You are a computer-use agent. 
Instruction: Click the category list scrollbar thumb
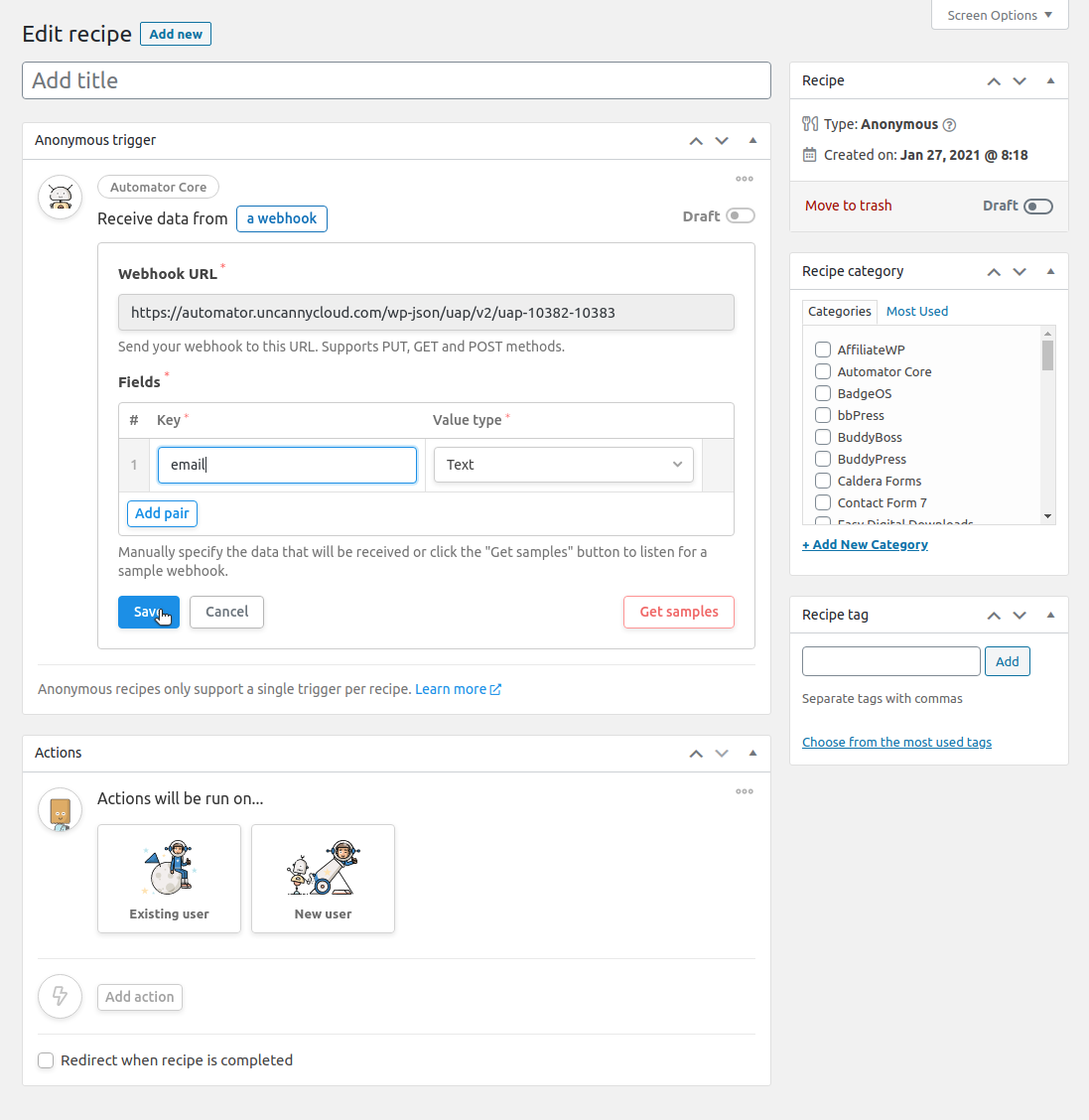[1047, 355]
